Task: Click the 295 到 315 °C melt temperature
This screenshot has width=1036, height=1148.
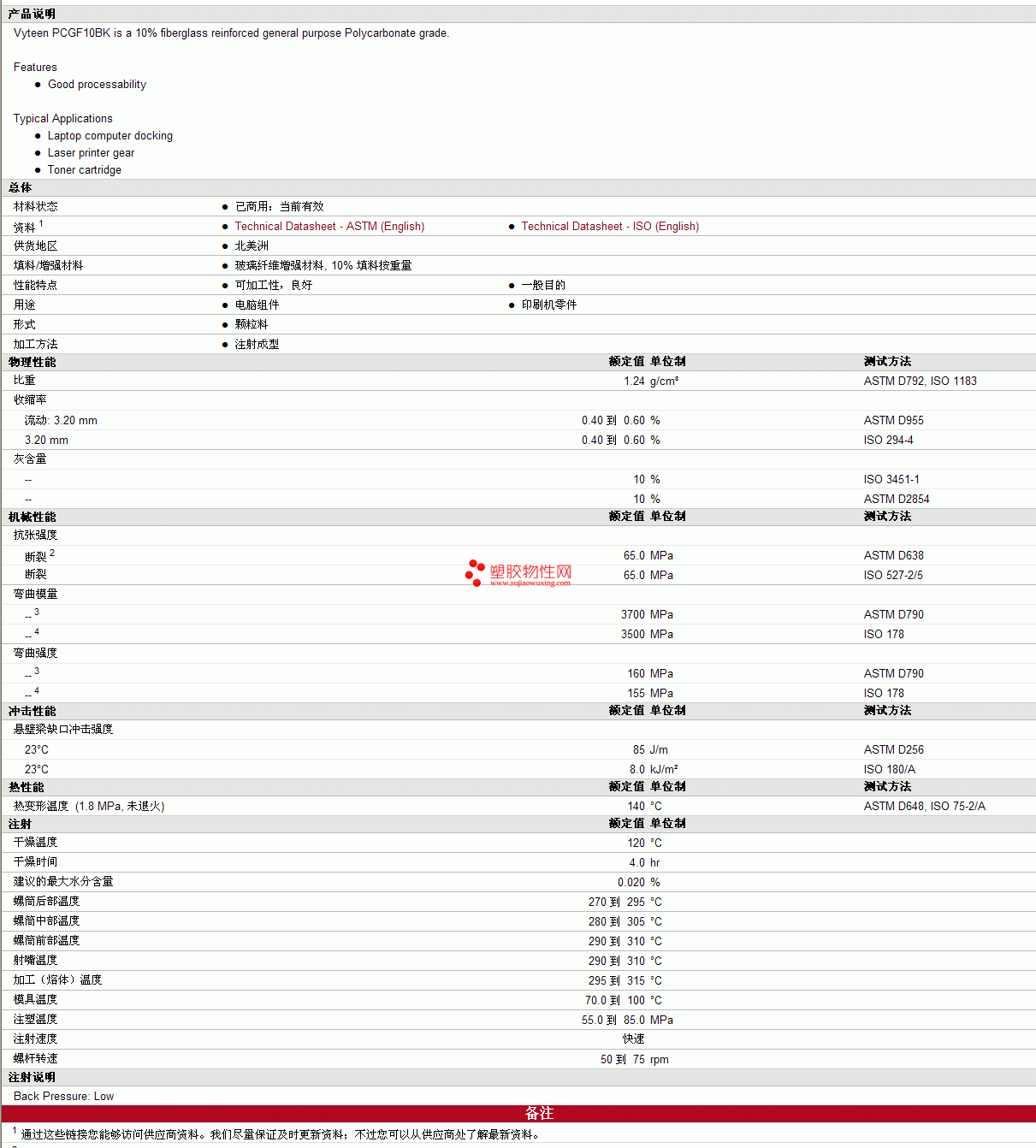Action: 625,981
